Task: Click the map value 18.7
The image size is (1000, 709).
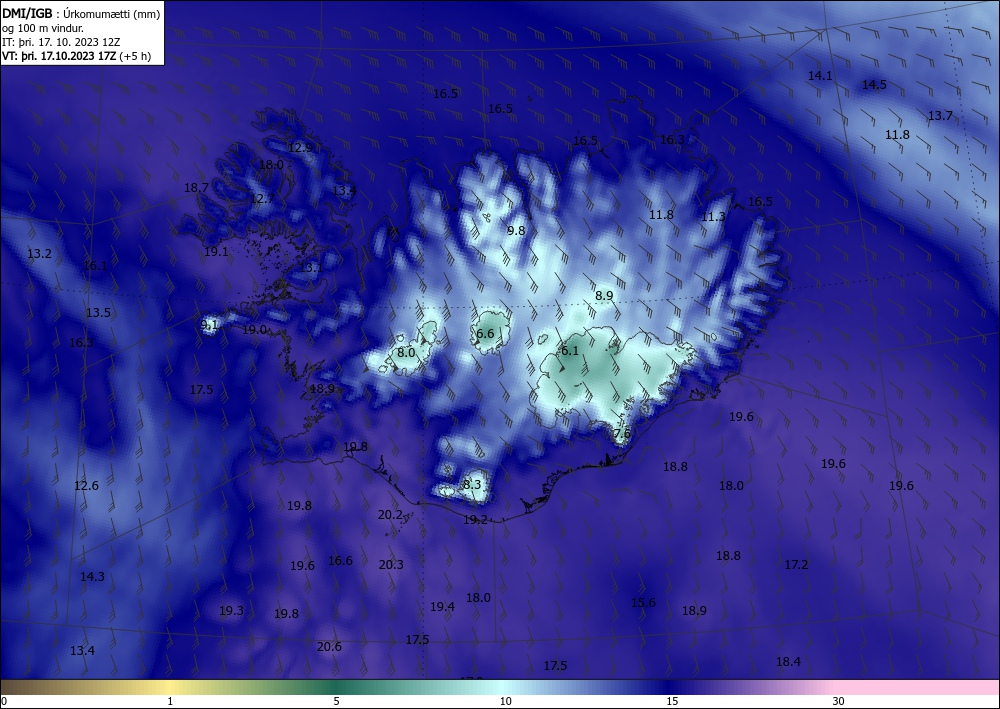Action: coord(196,187)
